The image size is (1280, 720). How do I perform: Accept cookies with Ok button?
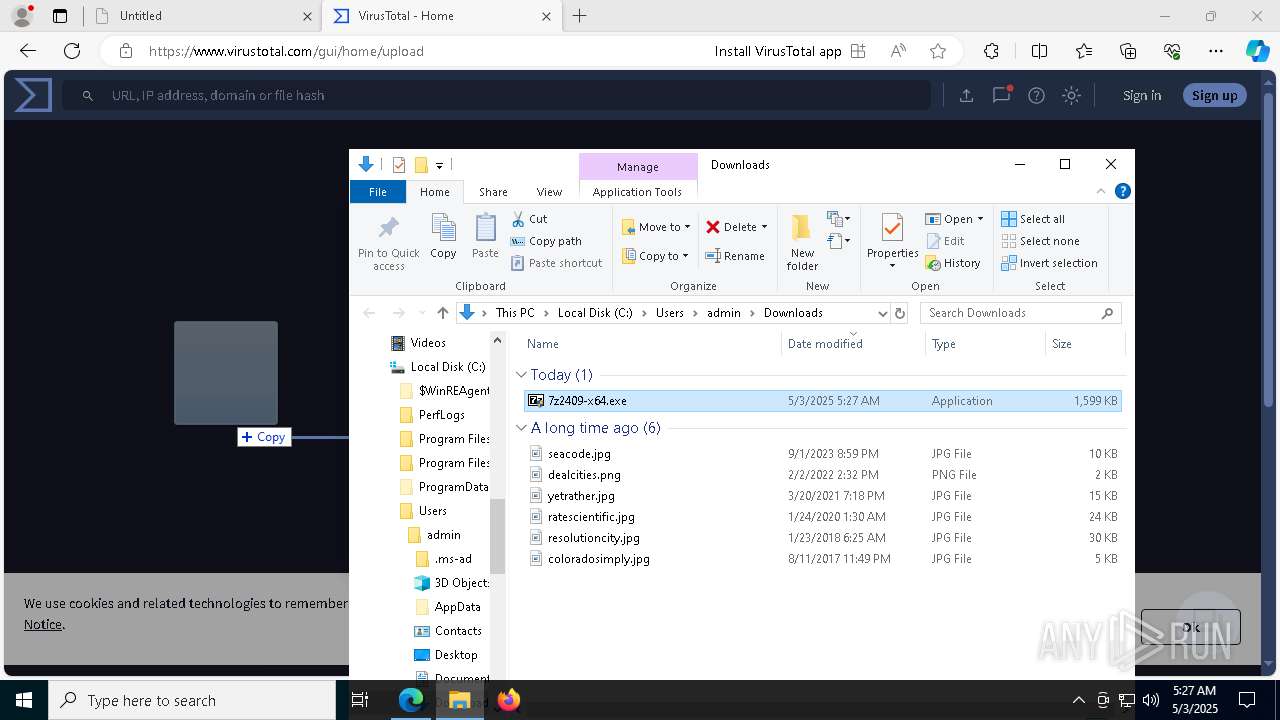click(1191, 627)
